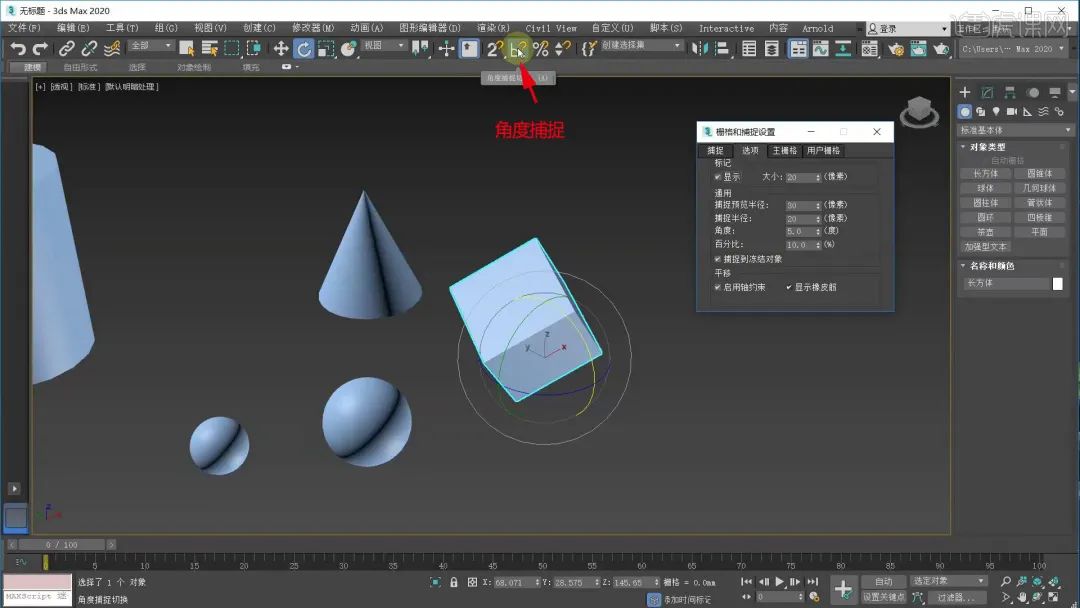Toggle the selection lock icon in status bar
Image resolution: width=1080 pixels, height=608 pixels.
(x=454, y=582)
